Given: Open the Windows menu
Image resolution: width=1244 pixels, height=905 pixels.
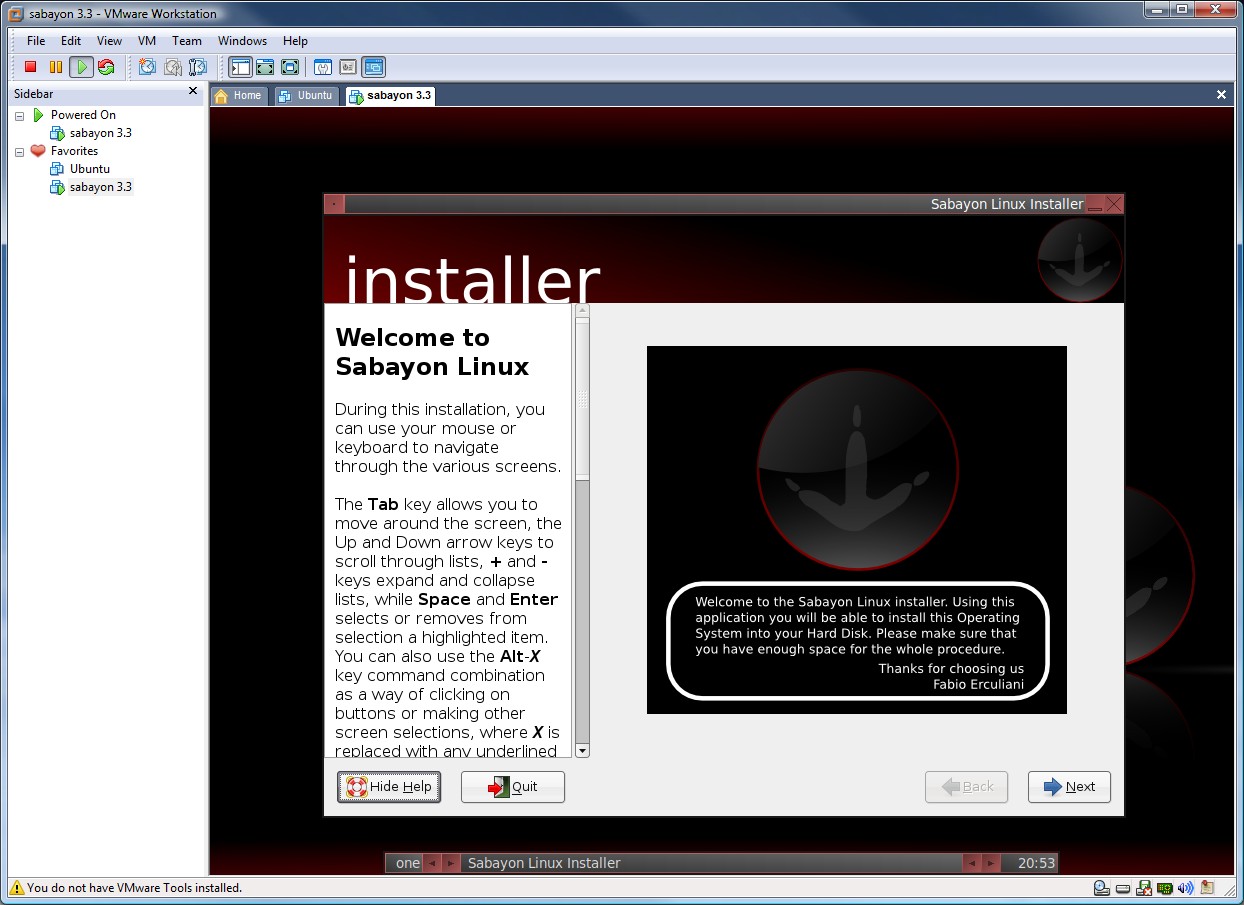Looking at the screenshot, I should pos(242,41).
